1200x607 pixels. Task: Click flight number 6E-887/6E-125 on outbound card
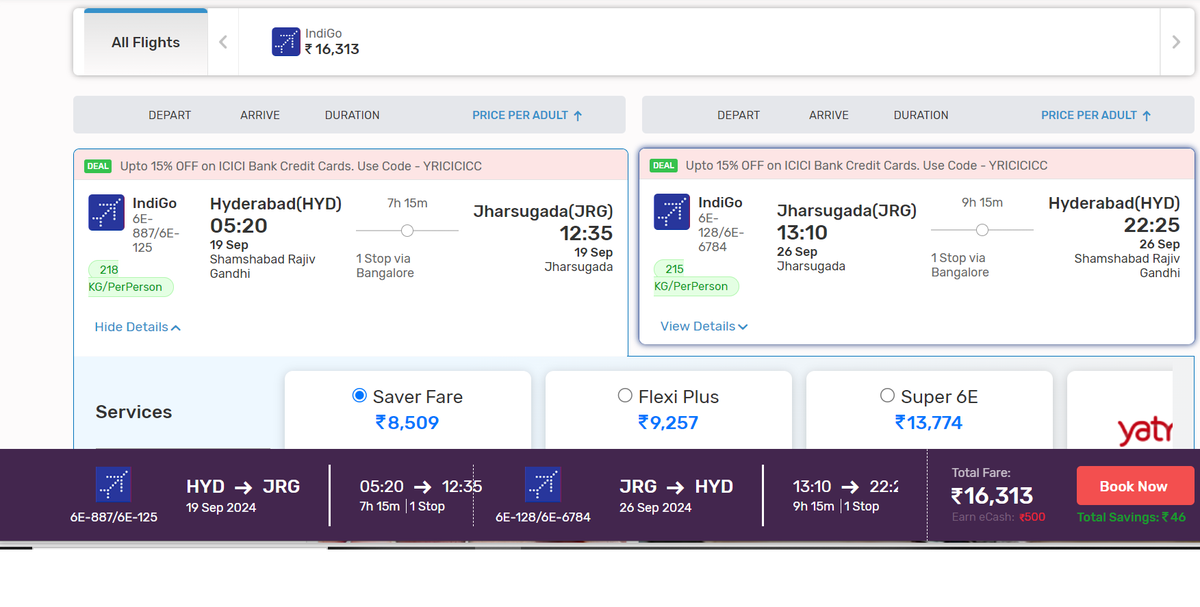[156, 232]
